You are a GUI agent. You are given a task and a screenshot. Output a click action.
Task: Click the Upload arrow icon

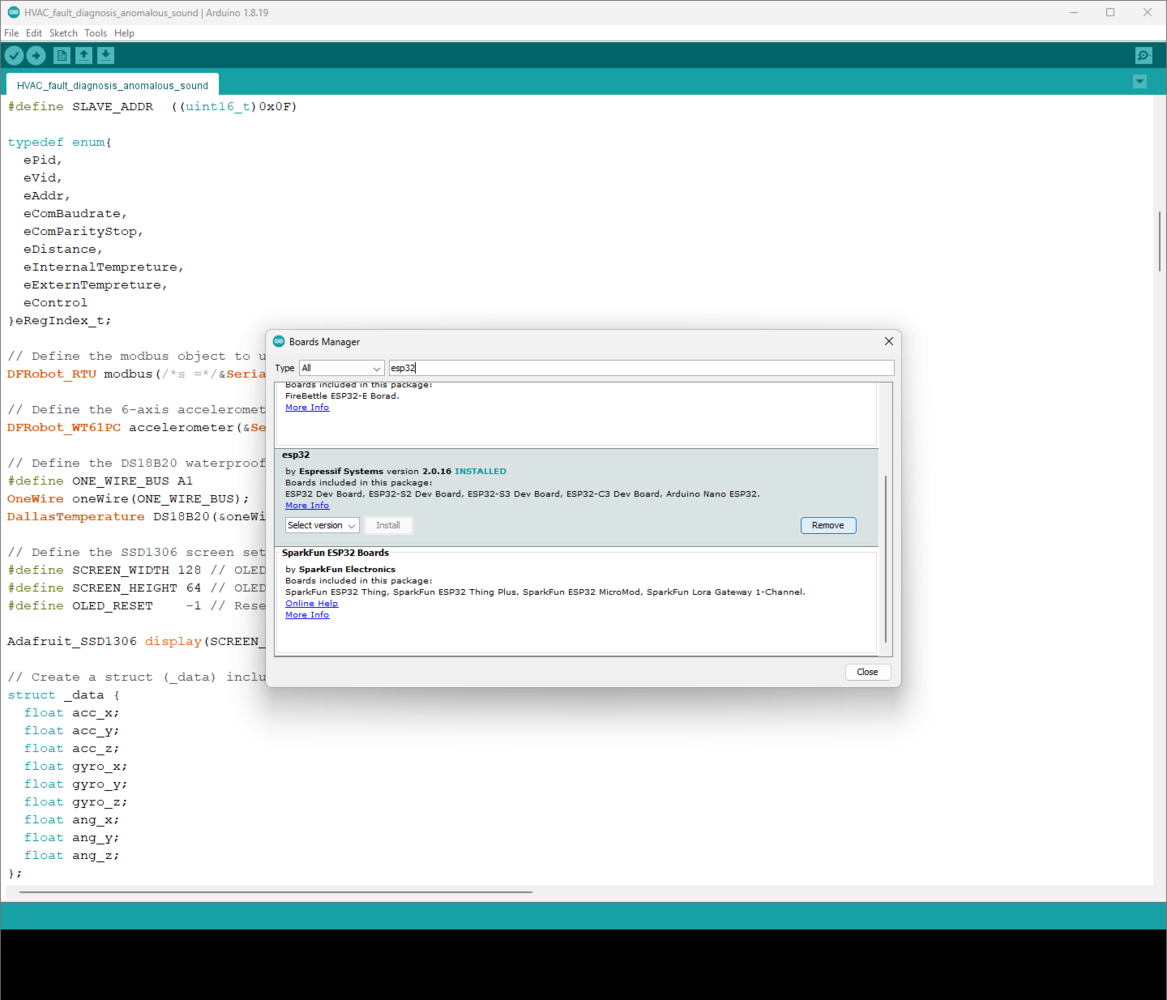tap(36, 56)
